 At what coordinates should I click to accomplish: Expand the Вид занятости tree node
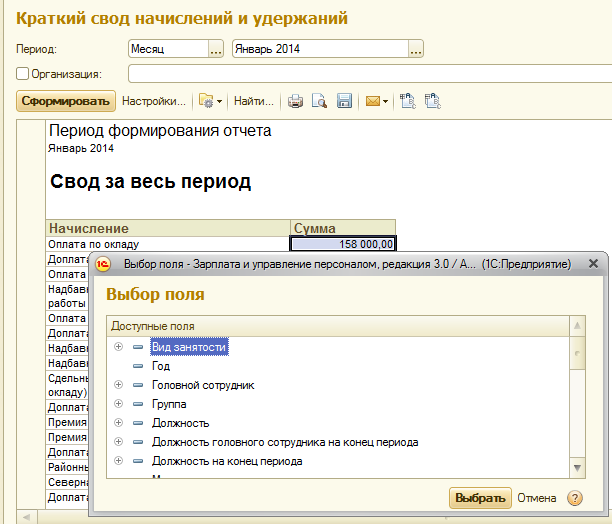click(118, 347)
